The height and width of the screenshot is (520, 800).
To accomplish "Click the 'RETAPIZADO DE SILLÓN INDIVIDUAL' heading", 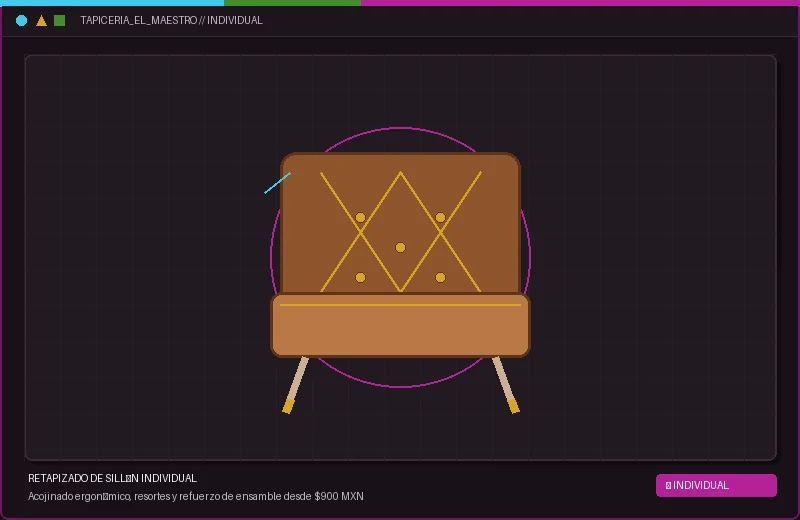I will pos(112,478).
